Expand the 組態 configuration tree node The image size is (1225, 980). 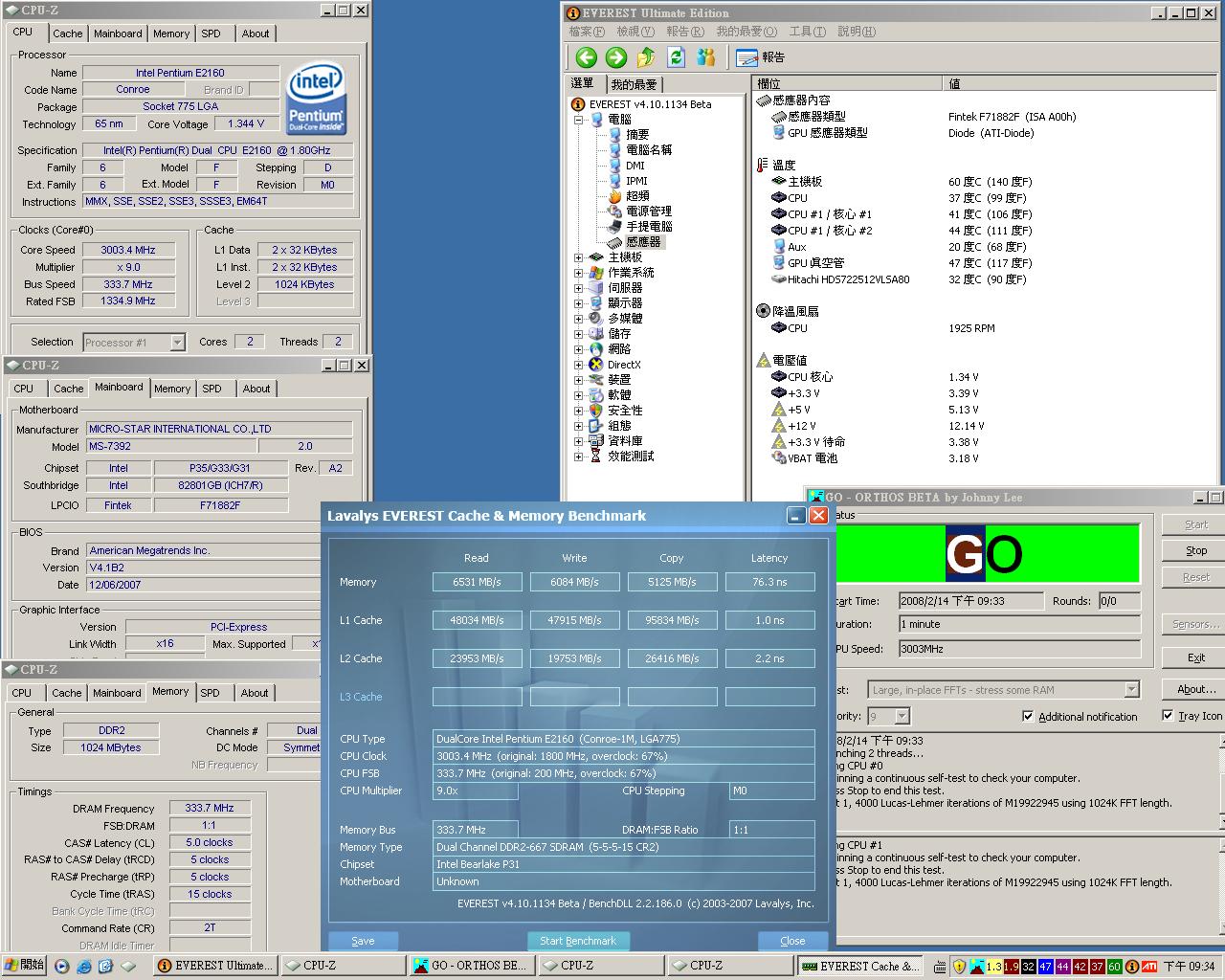tap(578, 426)
